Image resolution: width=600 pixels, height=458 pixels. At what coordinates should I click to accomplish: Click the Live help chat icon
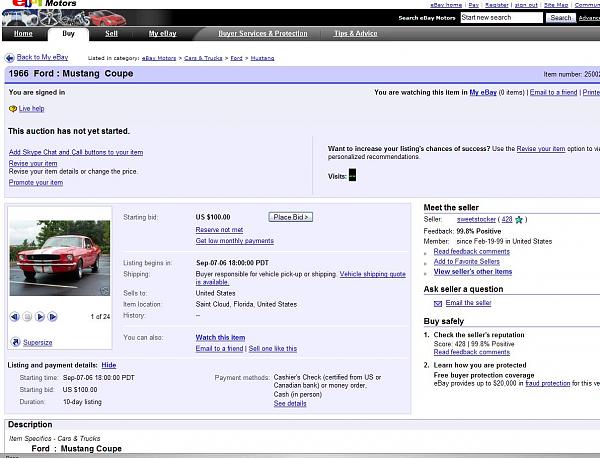(x=13, y=108)
